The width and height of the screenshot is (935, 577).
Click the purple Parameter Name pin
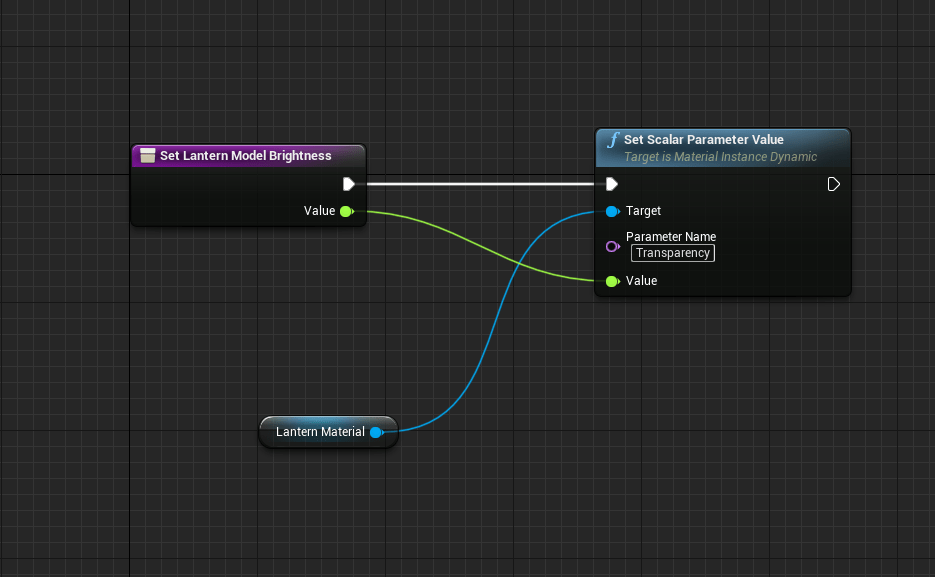point(612,246)
